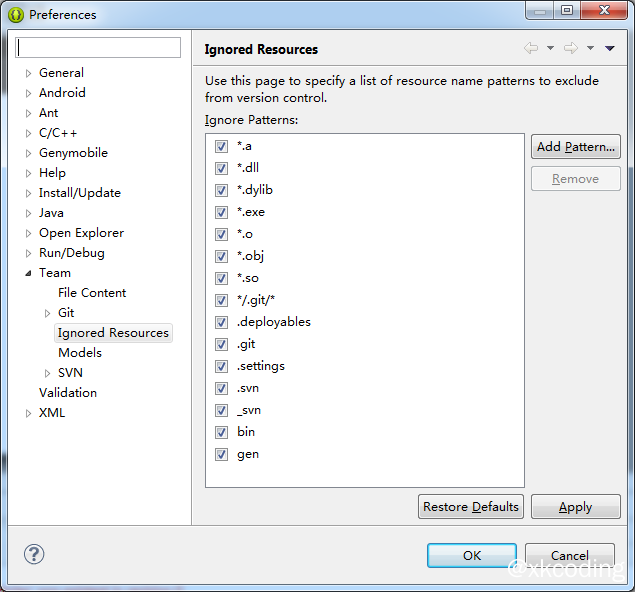Expand the Android preferences node
The width and height of the screenshot is (635, 592).
click(29, 93)
